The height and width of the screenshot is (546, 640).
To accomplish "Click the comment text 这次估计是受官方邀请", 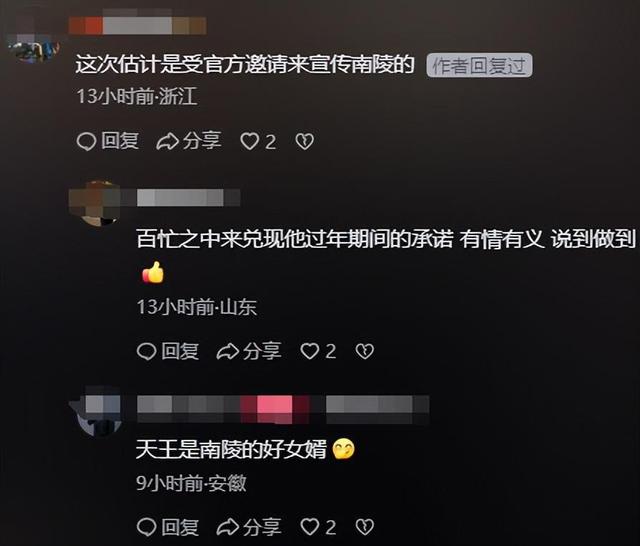I will pyautogui.click(x=245, y=64).
